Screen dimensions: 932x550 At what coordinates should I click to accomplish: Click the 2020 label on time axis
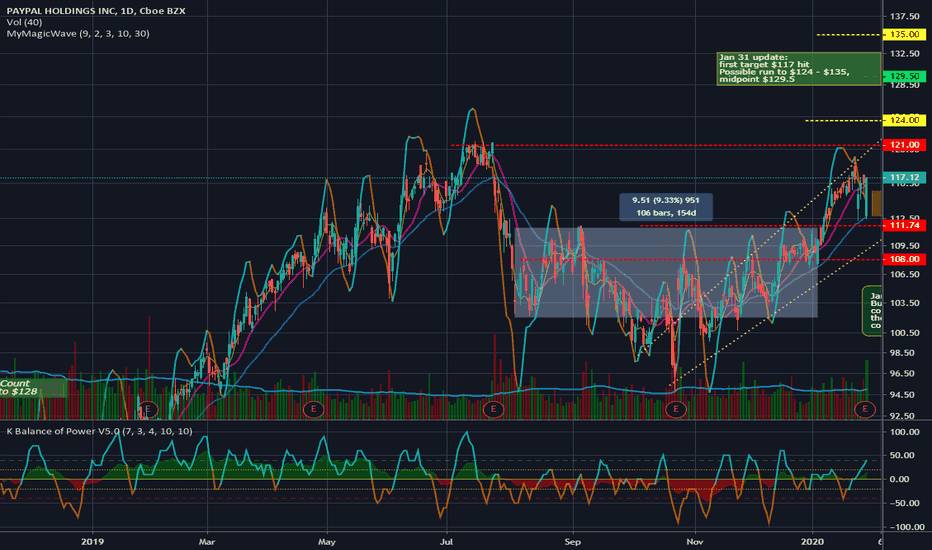[x=812, y=542]
